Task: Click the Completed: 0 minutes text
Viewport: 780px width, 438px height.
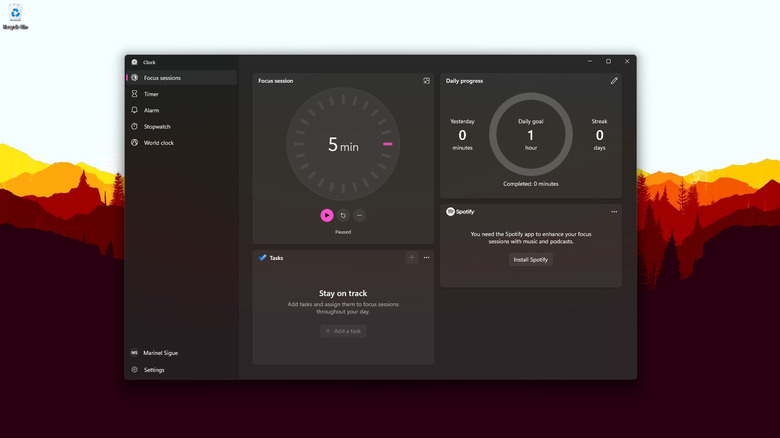Action: click(x=531, y=184)
